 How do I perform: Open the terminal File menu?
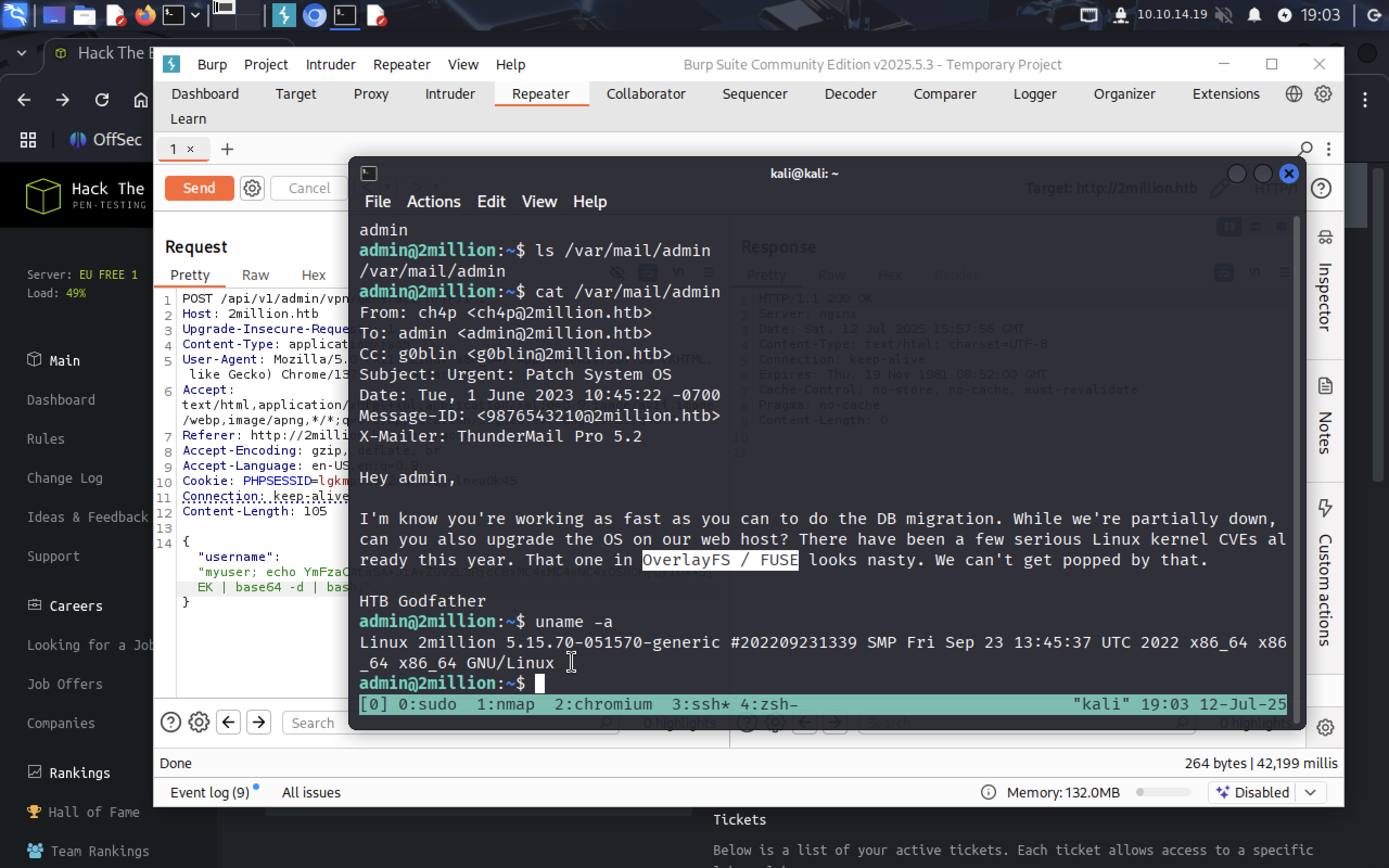pos(377,201)
